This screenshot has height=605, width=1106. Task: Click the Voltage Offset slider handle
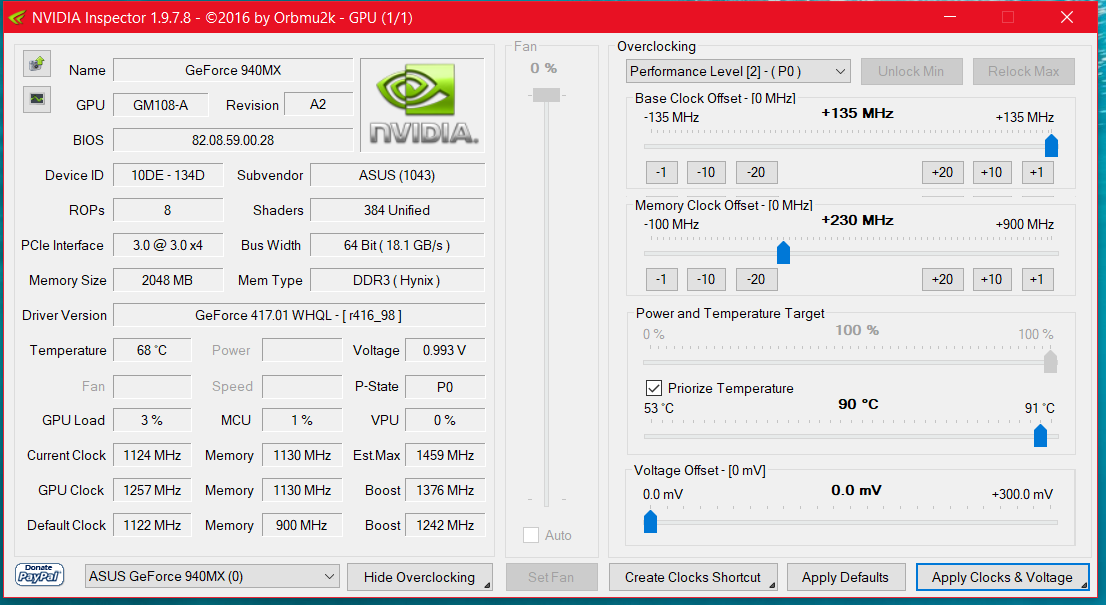tap(650, 521)
